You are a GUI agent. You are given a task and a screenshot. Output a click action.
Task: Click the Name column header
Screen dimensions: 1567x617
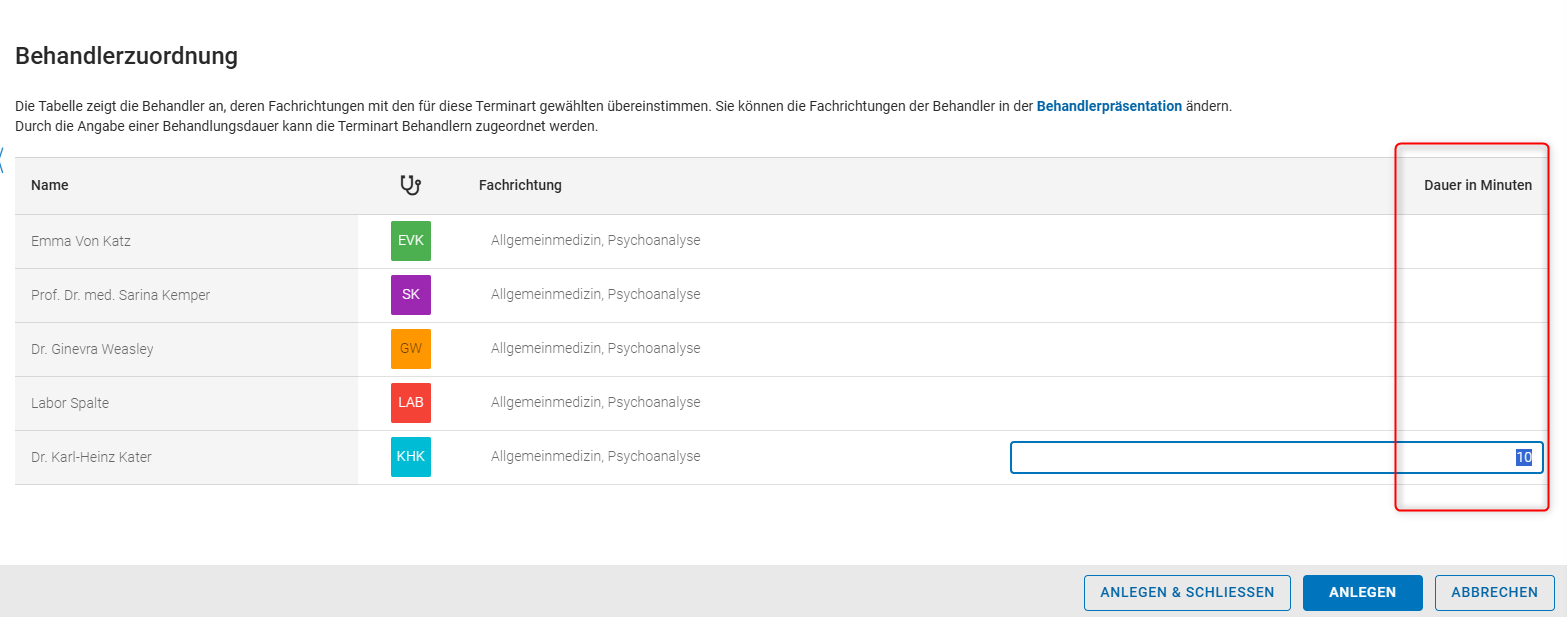pyautogui.click(x=50, y=185)
